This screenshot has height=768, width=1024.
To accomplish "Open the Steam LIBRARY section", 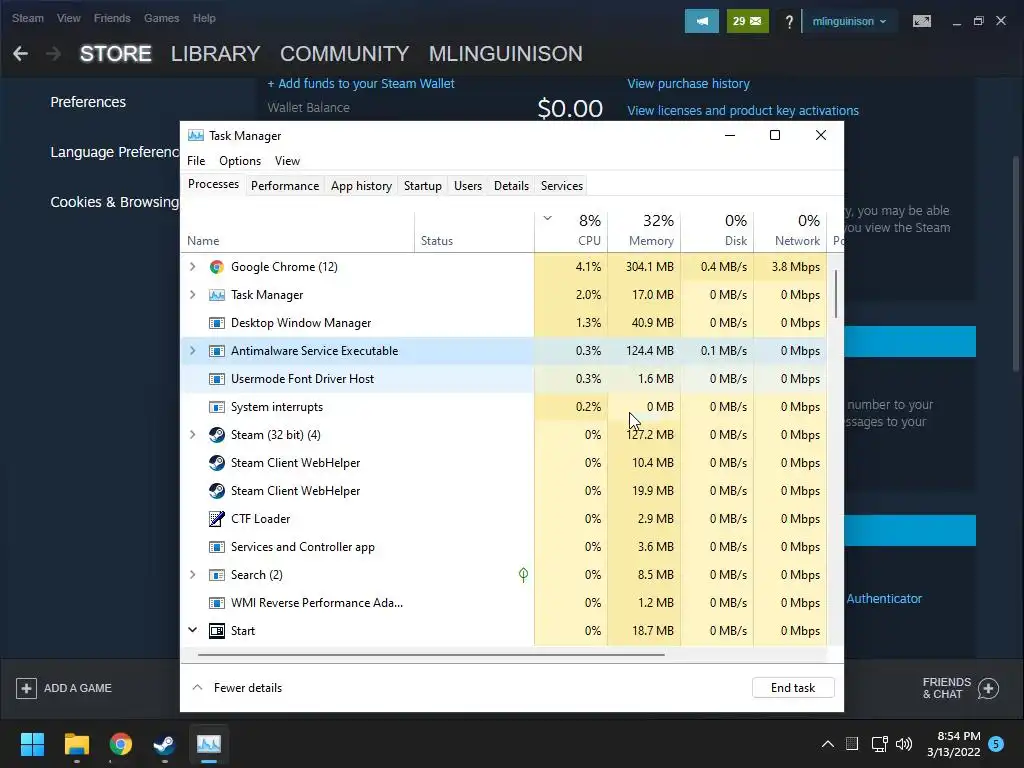I will tap(216, 54).
